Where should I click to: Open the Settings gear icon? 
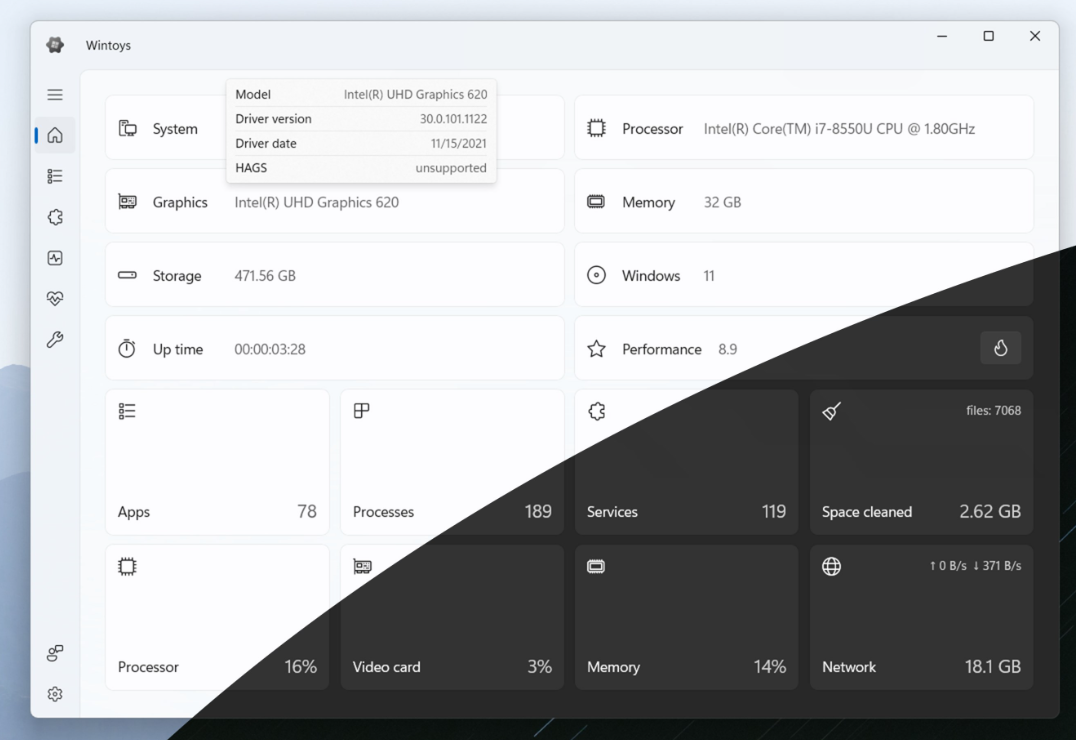pyautogui.click(x=55, y=694)
